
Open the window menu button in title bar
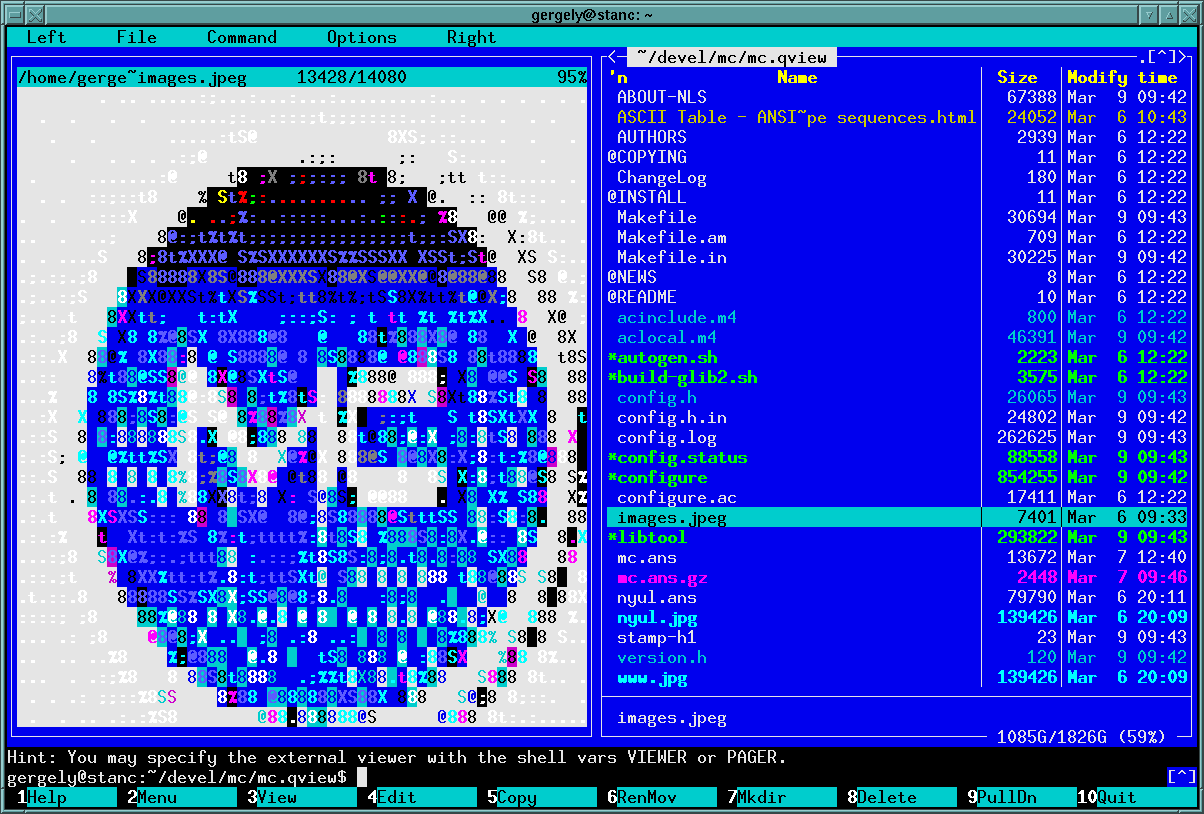coord(13,13)
